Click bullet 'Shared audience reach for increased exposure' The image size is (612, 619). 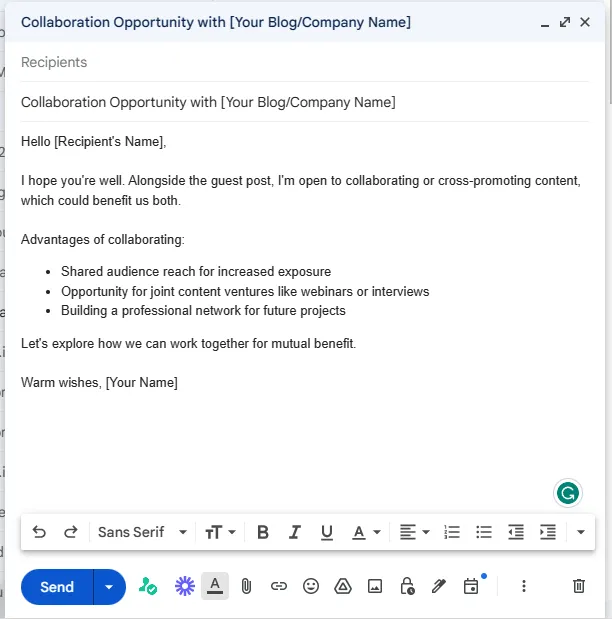[x=196, y=272]
